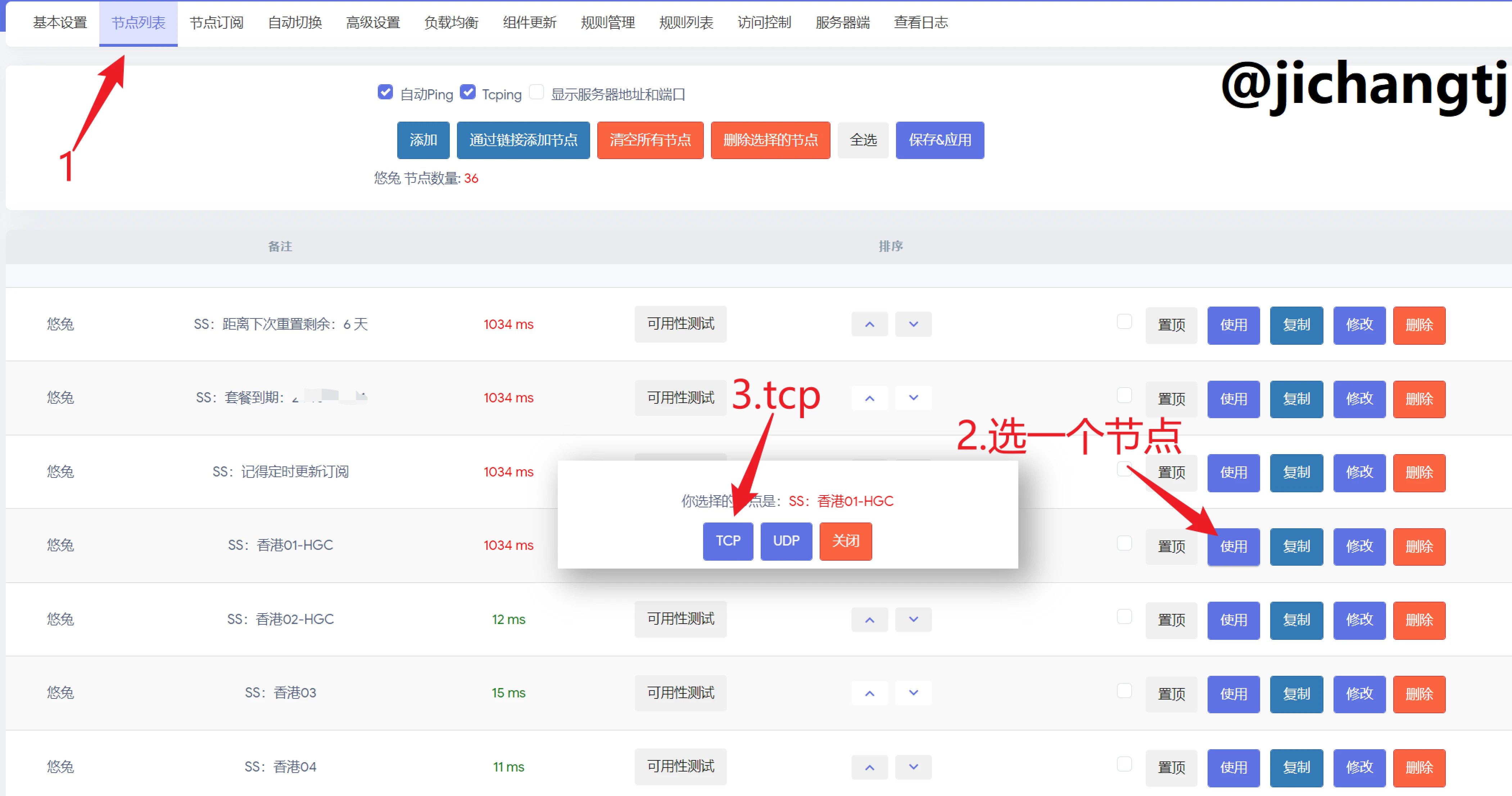Move the 香港03 row down
Viewport: 1512px width, 796px height.
[913, 693]
